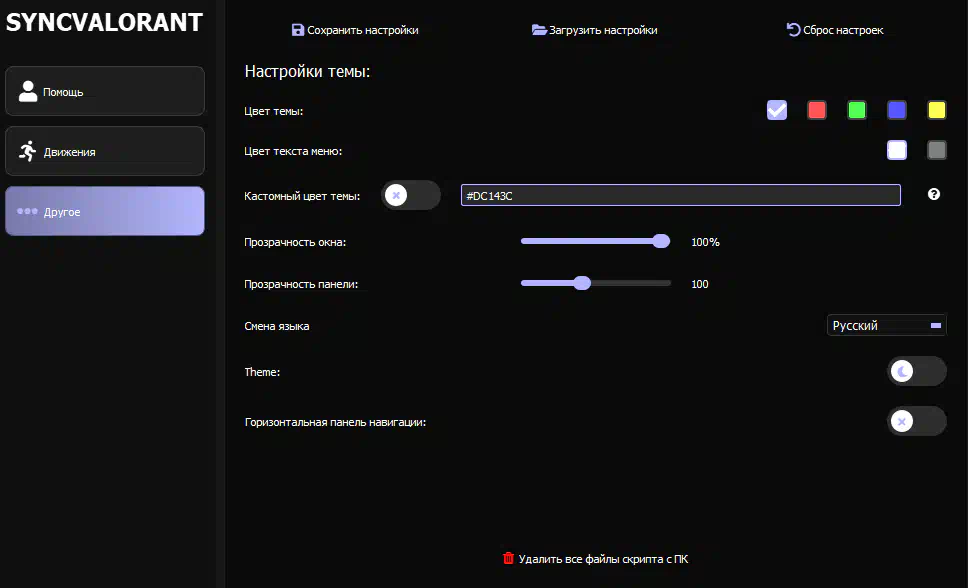The height and width of the screenshot is (588, 968).
Task: Choose the green theme color swatch
Action: click(x=857, y=110)
